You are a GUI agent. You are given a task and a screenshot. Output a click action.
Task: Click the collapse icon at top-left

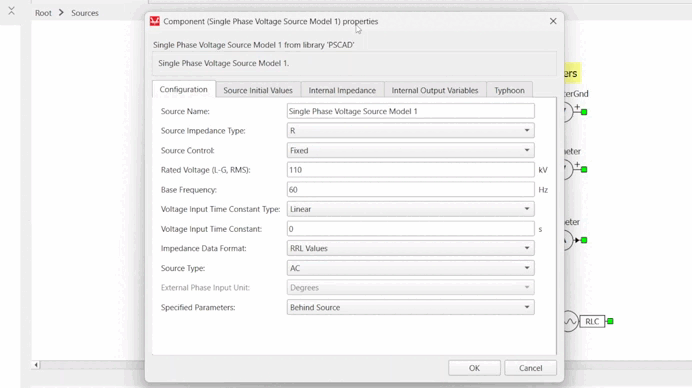[x=11, y=11]
